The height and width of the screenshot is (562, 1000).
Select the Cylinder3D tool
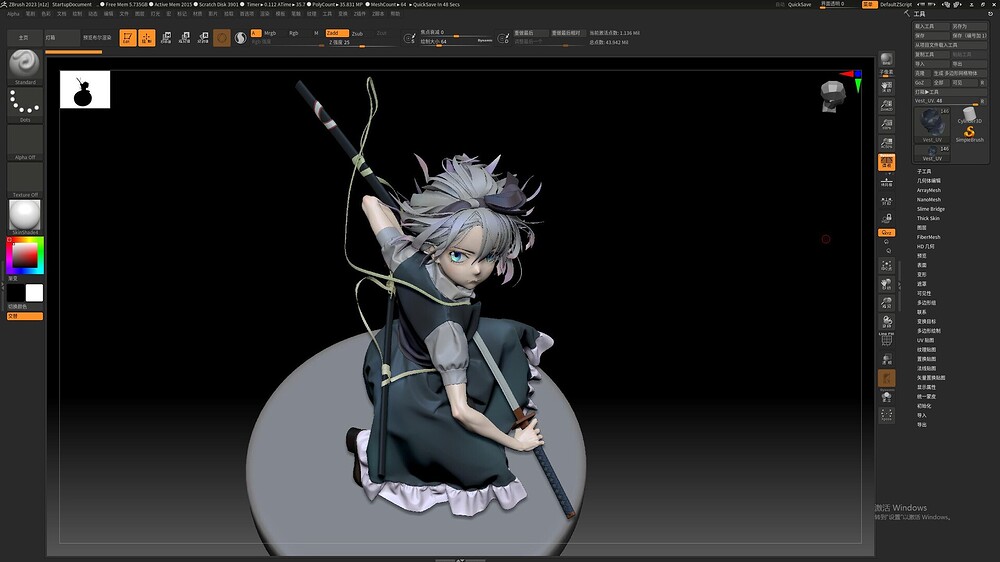tap(969, 115)
